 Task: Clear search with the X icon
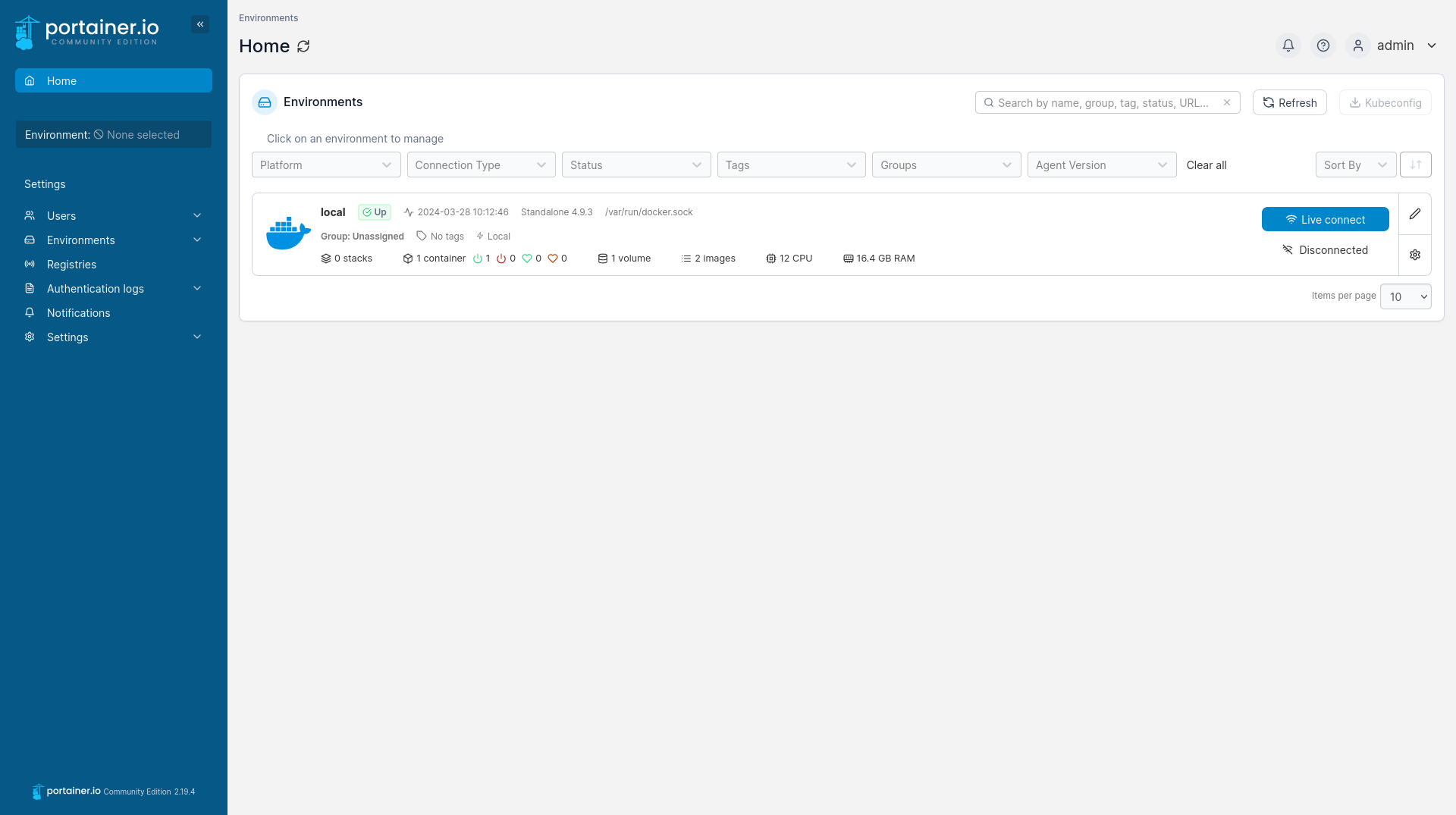coord(1226,102)
